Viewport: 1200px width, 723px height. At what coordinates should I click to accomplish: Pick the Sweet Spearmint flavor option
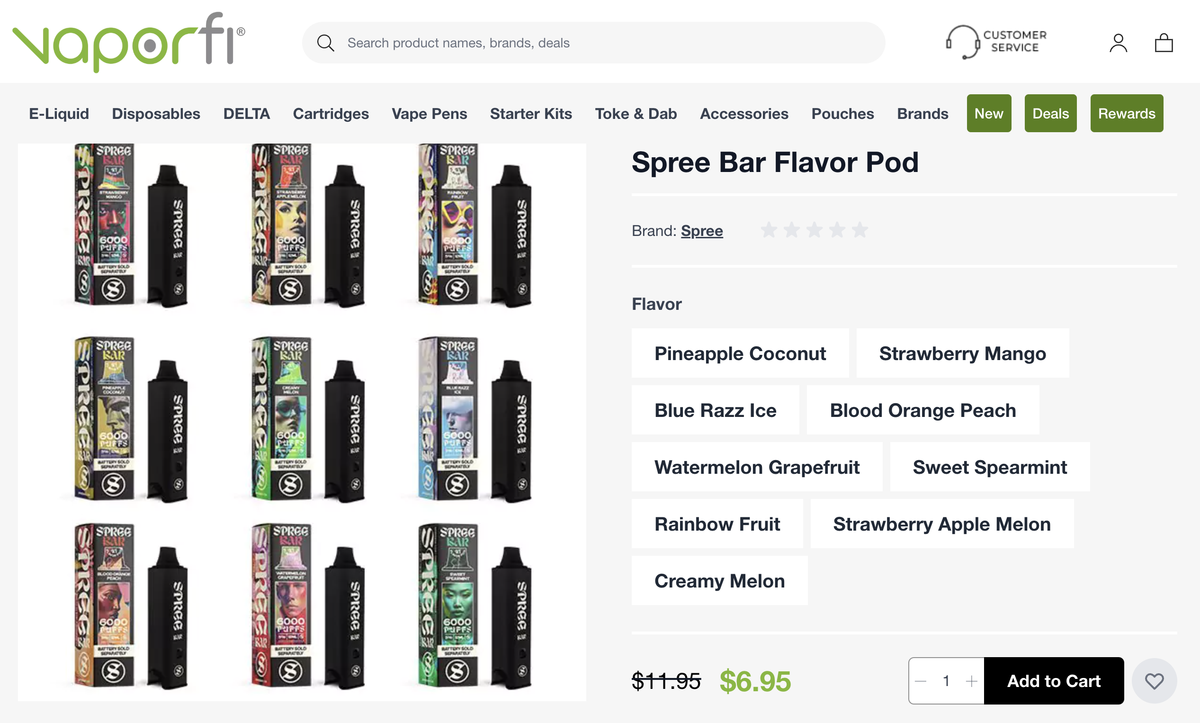990,468
